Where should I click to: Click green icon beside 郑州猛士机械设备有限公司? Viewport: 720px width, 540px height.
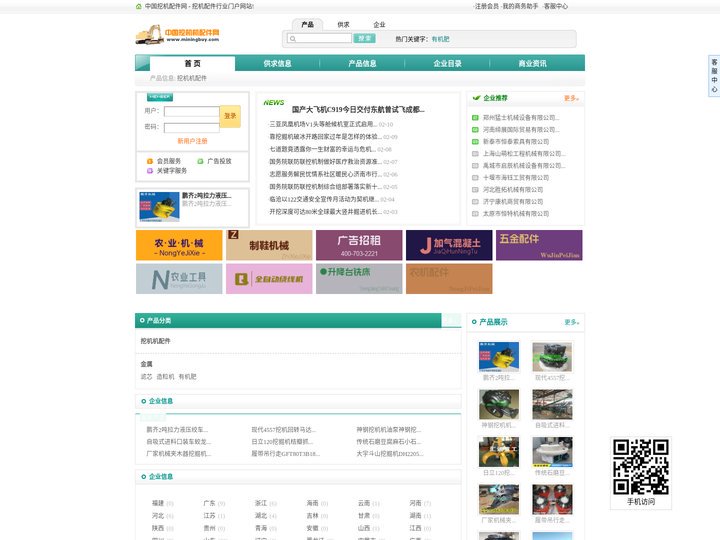coord(475,118)
